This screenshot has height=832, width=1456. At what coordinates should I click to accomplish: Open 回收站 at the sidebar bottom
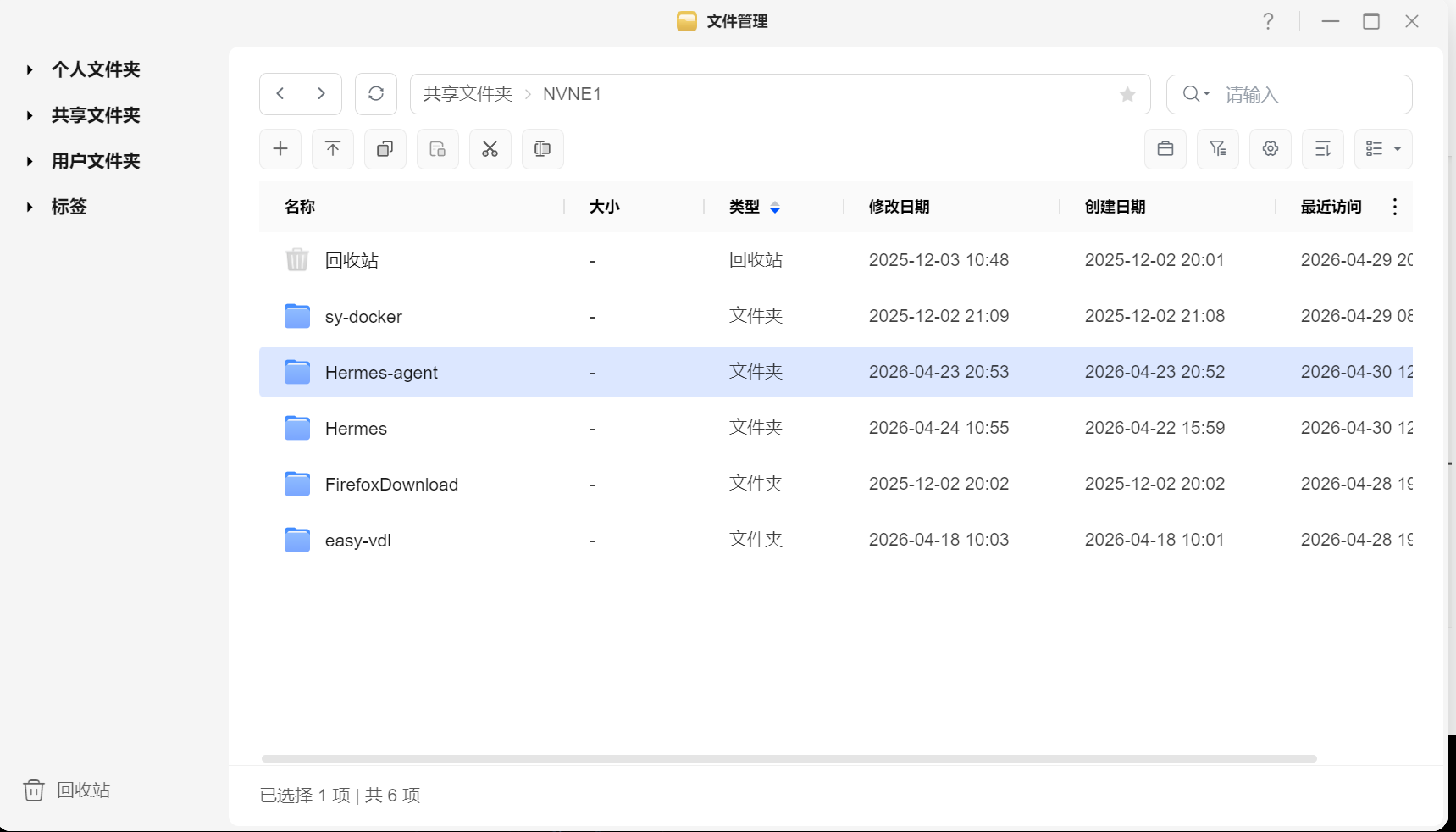click(67, 790)
